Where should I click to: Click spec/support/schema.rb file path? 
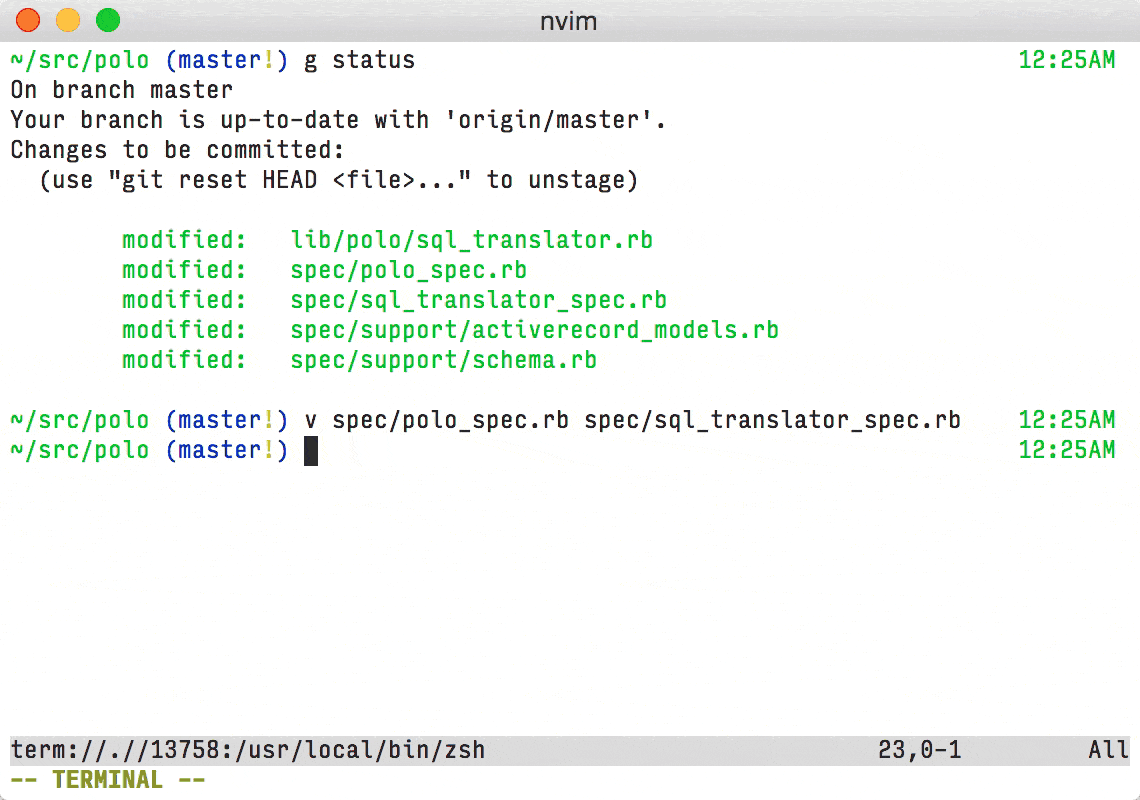coord(443,360)
